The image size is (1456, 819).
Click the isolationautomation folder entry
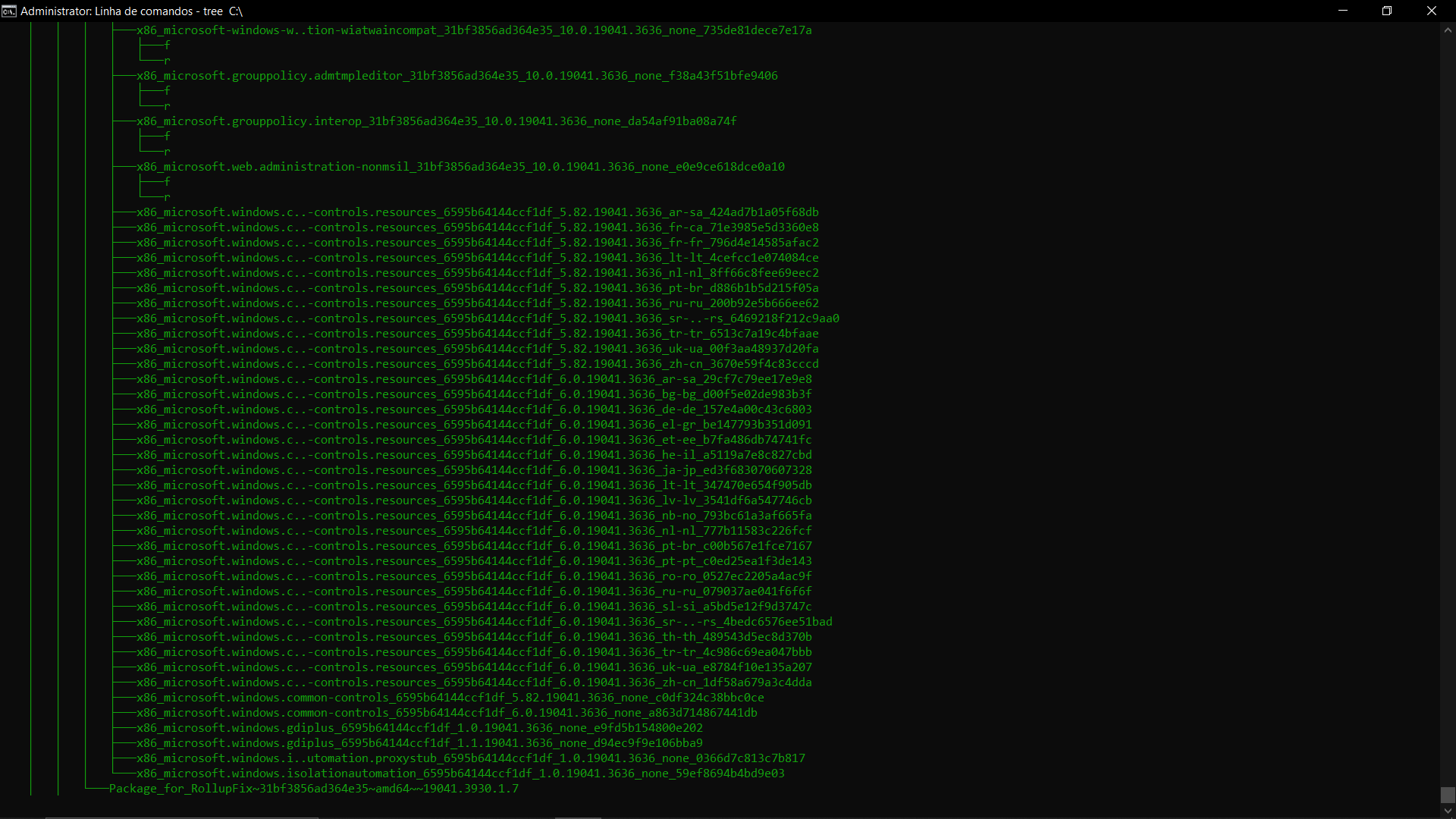coord(460,773)
